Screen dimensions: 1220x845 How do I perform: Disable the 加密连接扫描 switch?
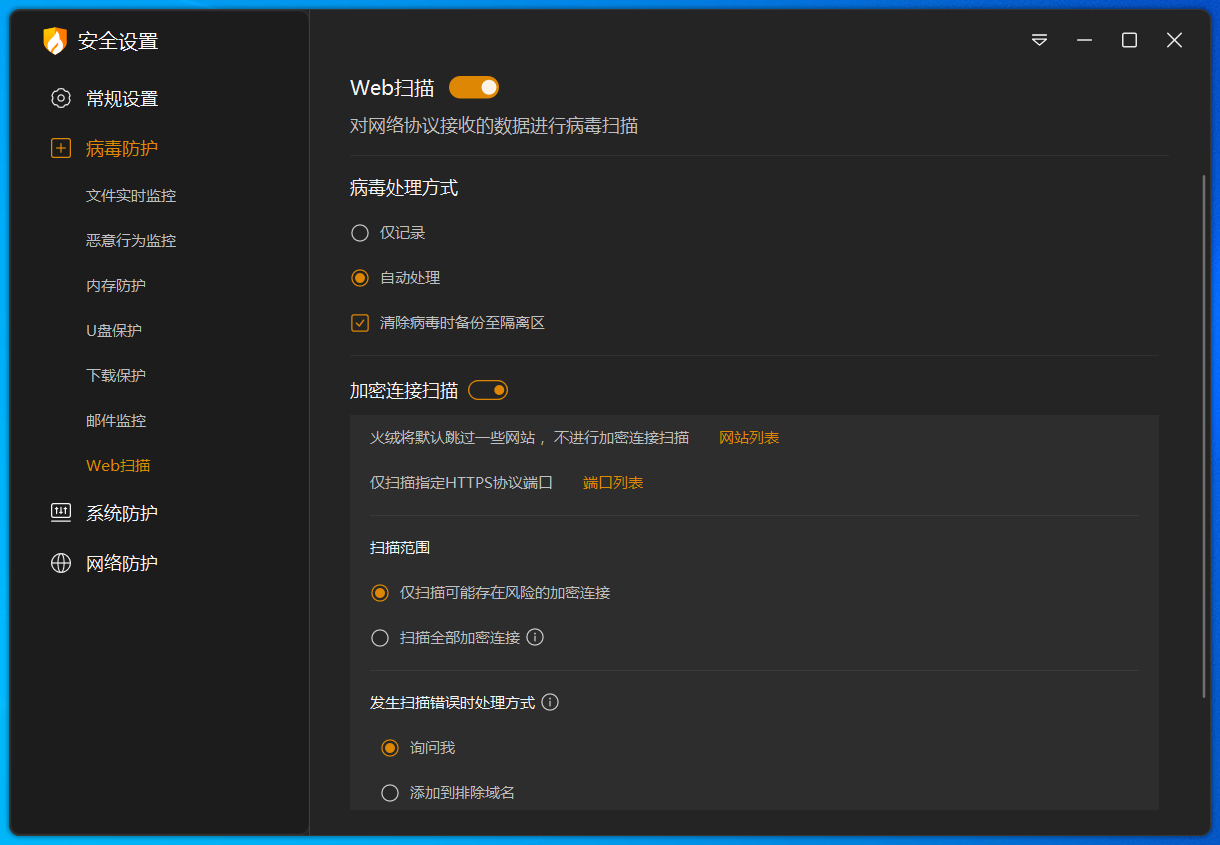487,389
